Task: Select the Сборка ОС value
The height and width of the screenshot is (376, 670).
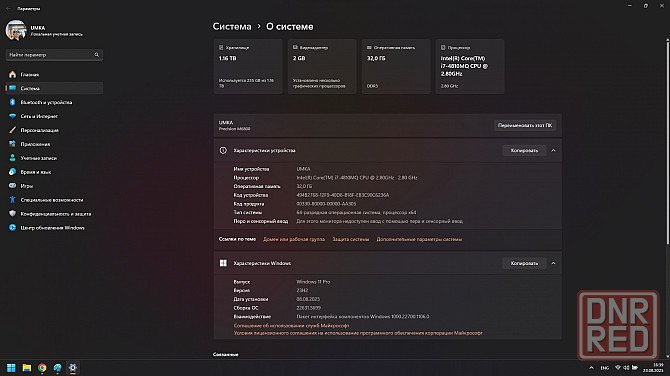Action: click(309, 308)
